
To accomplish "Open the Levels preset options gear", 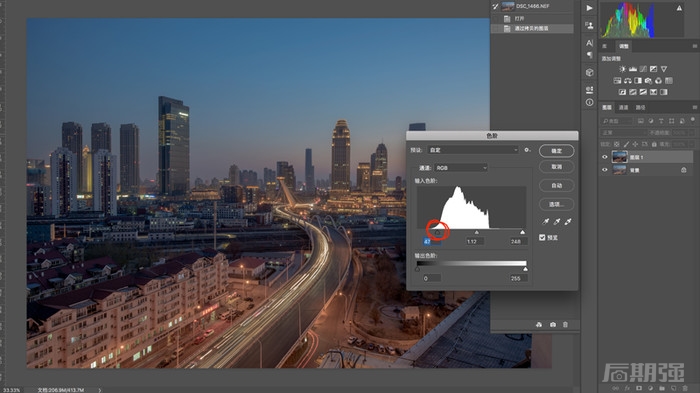I will pyautogui.click(x=527, y=150).
